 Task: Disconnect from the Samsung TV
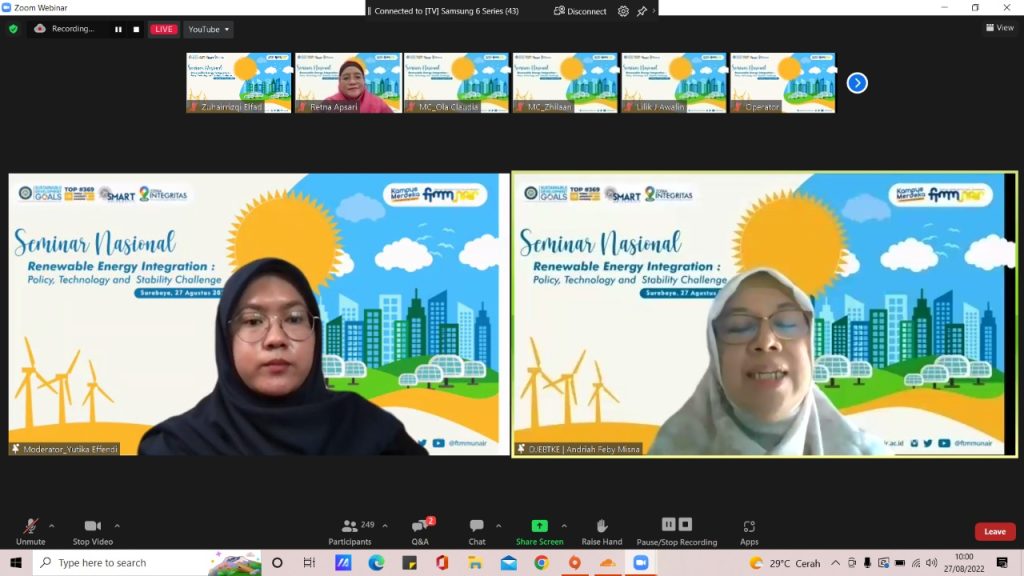point(580,11)
